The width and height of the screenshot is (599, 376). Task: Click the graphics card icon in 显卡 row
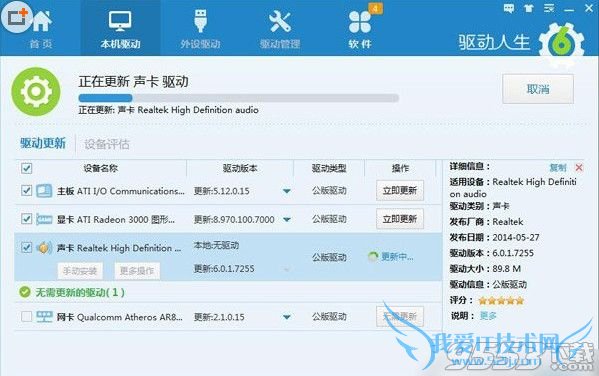44,219
